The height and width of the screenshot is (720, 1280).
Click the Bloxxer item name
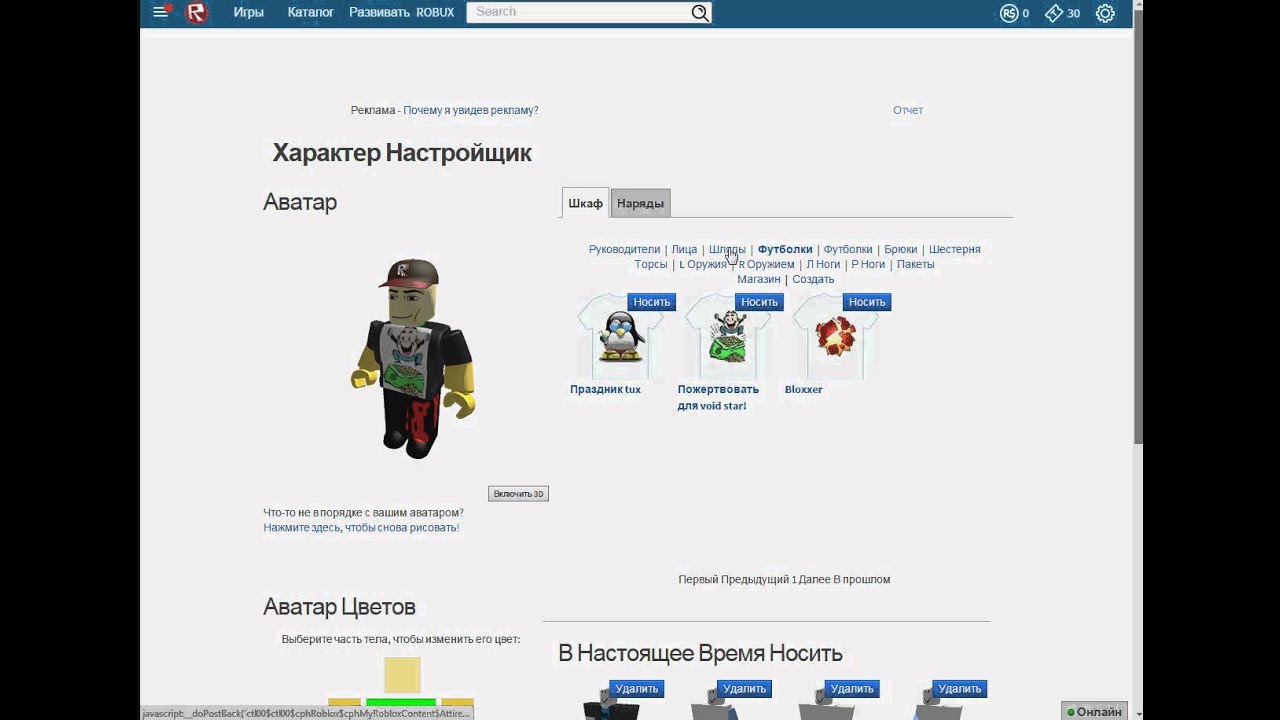(x=803, y=389)
